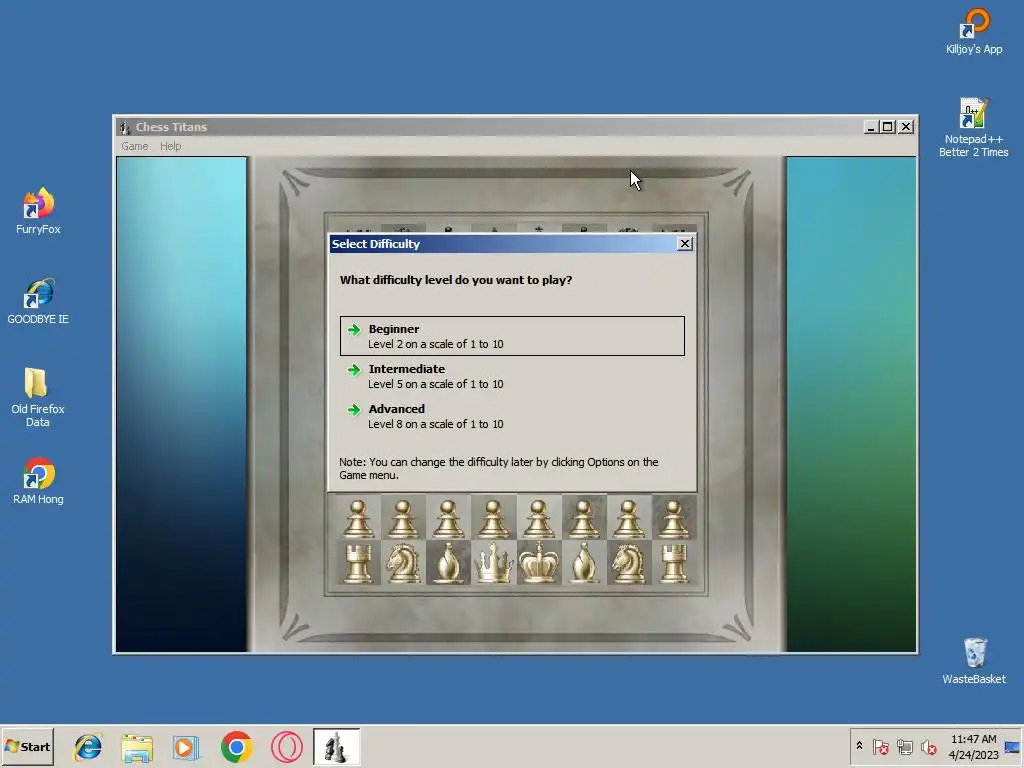This screenshot has width=1024, height=768.
Task: Click the Chess Titans taskbar button
Action: click(336, 747)
